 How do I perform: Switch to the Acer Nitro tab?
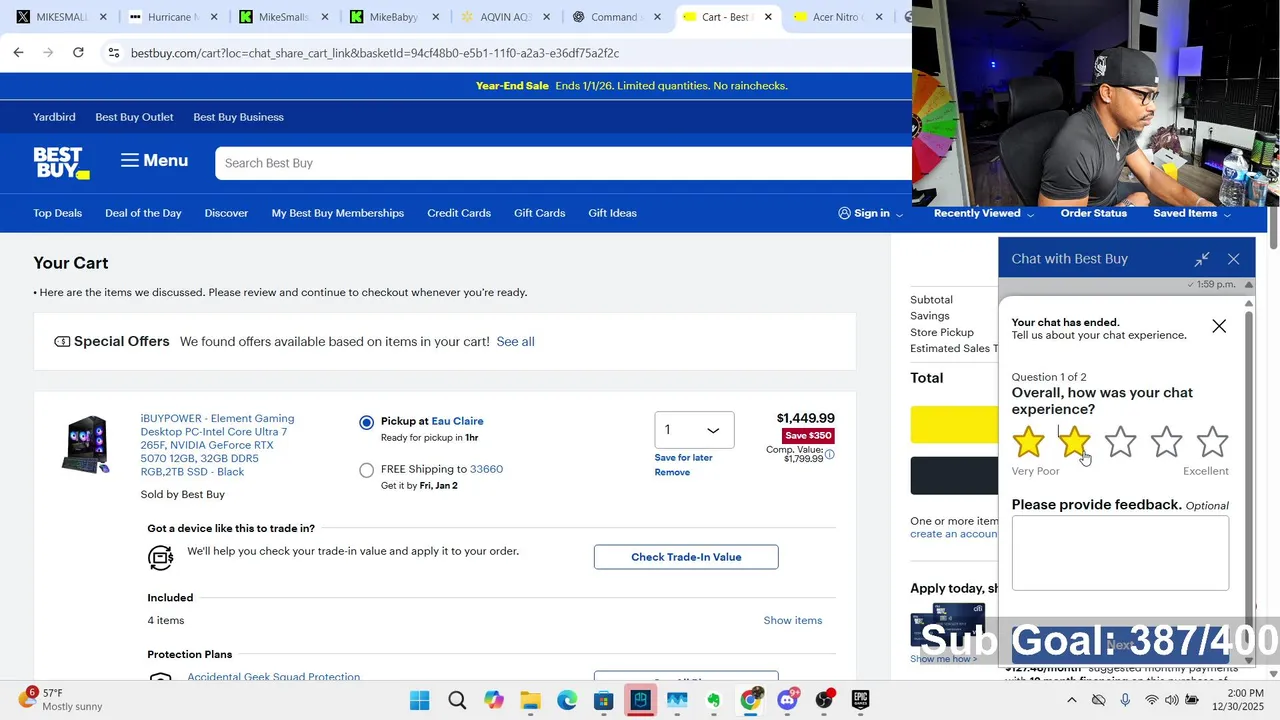pyautogui.click(x=836, y=17)
